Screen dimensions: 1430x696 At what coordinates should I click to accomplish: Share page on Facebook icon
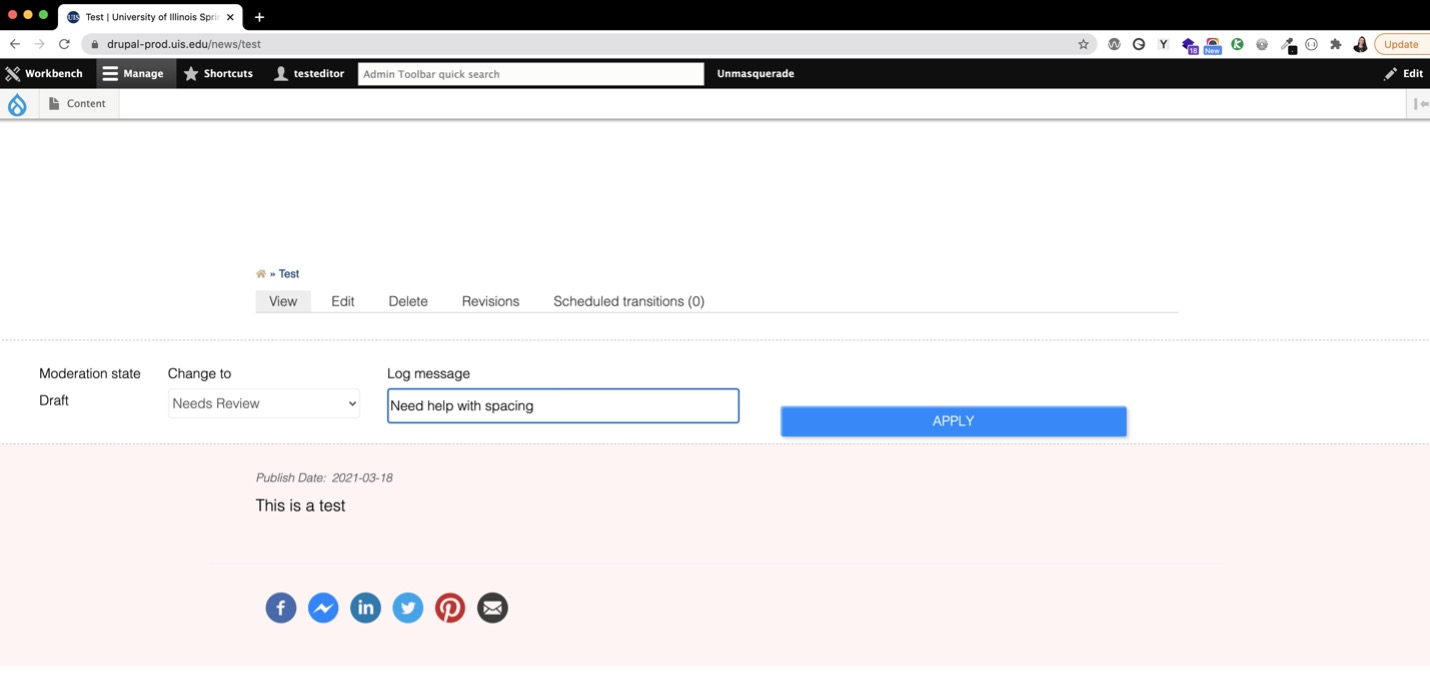tap(281, 607)
